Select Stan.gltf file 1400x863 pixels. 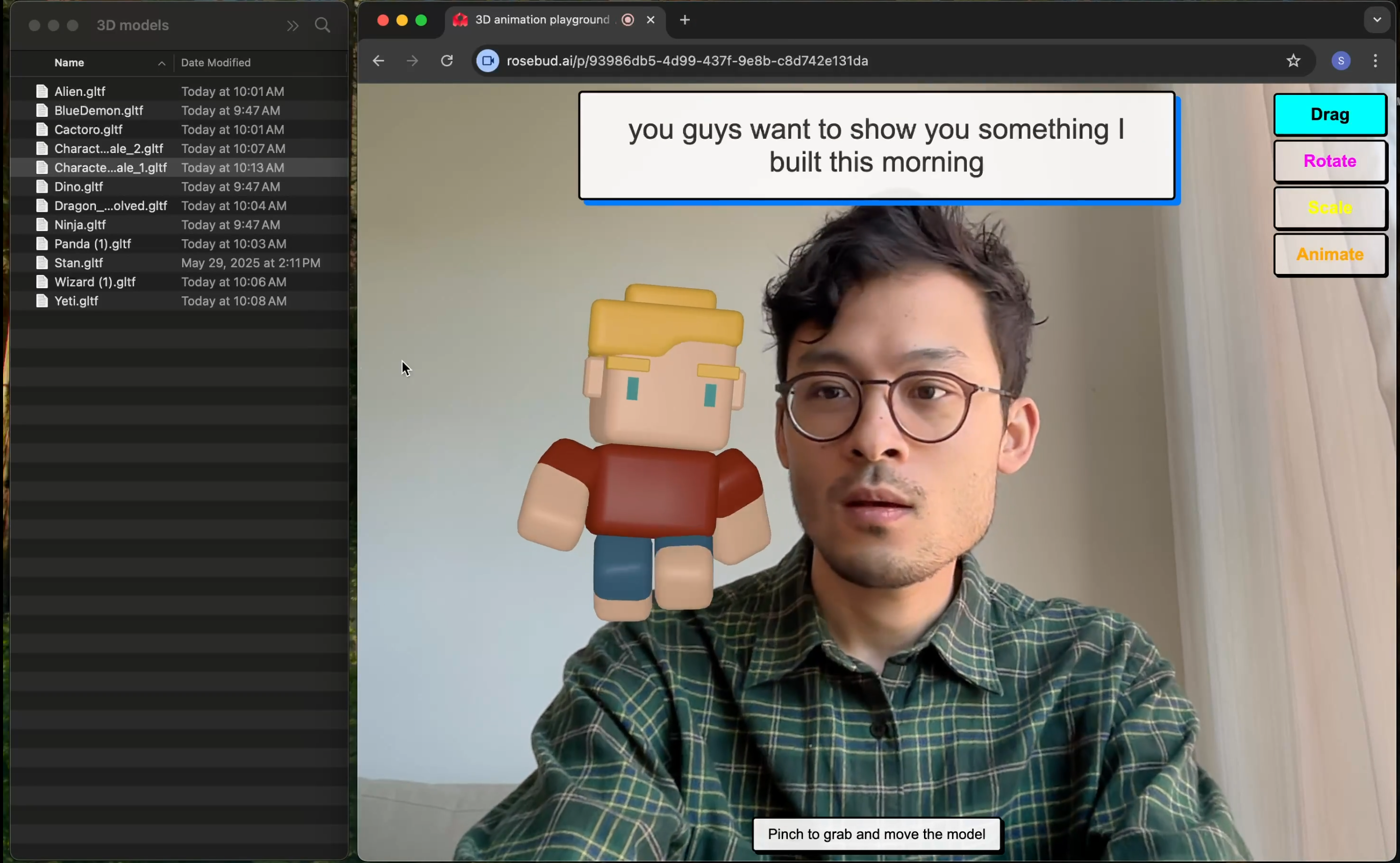tap(179, 263)
